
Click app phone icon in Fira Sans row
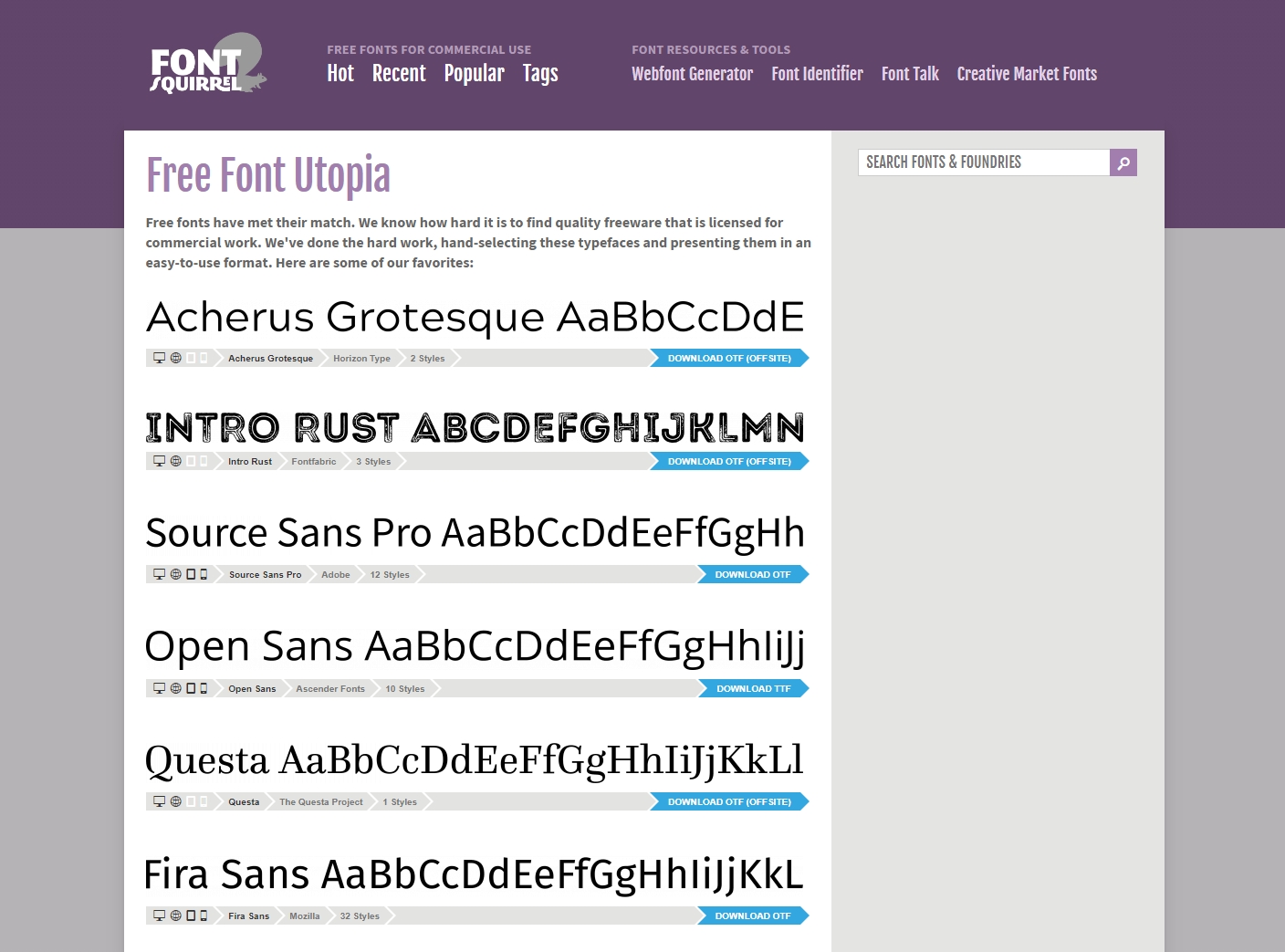coord(204,915)
